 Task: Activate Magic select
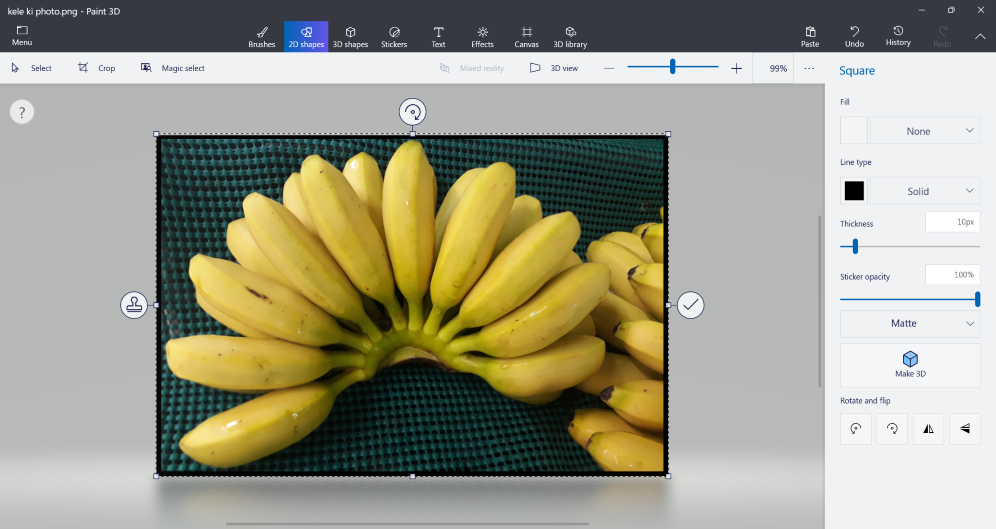click(x=173, y=68)
